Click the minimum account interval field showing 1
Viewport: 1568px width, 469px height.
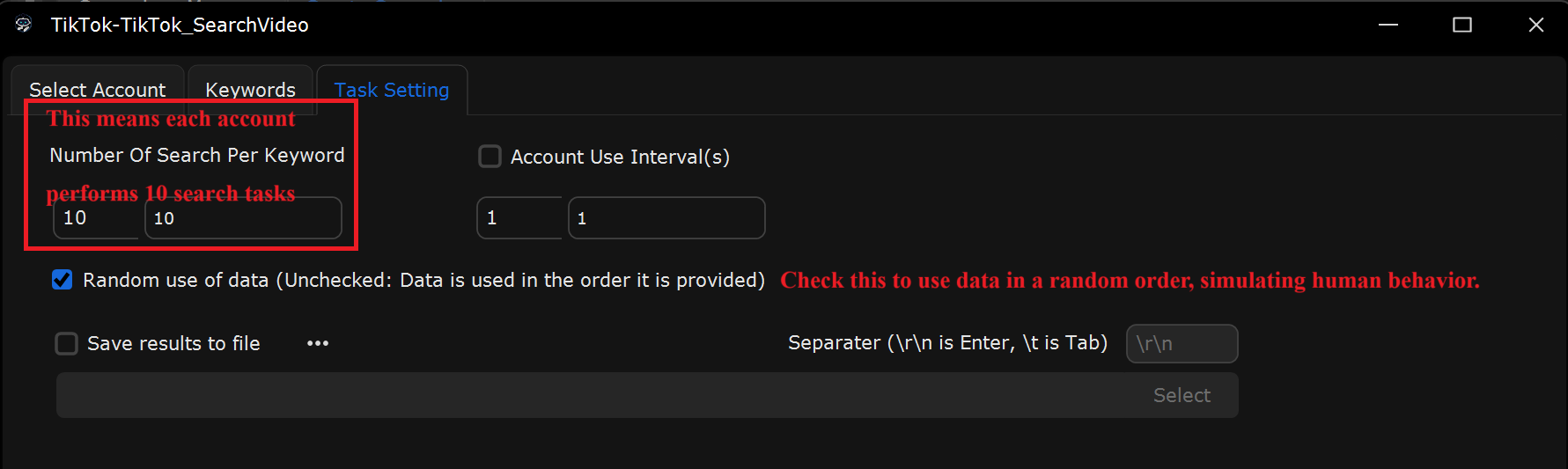click(519, 217)
